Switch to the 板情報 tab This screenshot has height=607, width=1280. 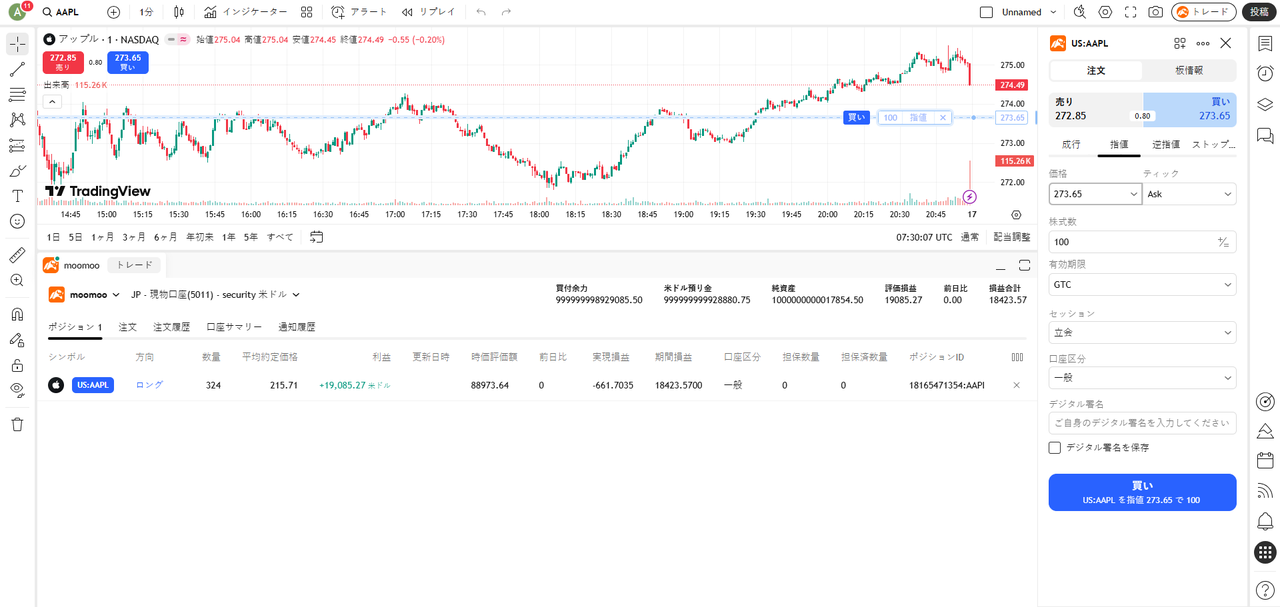(1188, 71)
